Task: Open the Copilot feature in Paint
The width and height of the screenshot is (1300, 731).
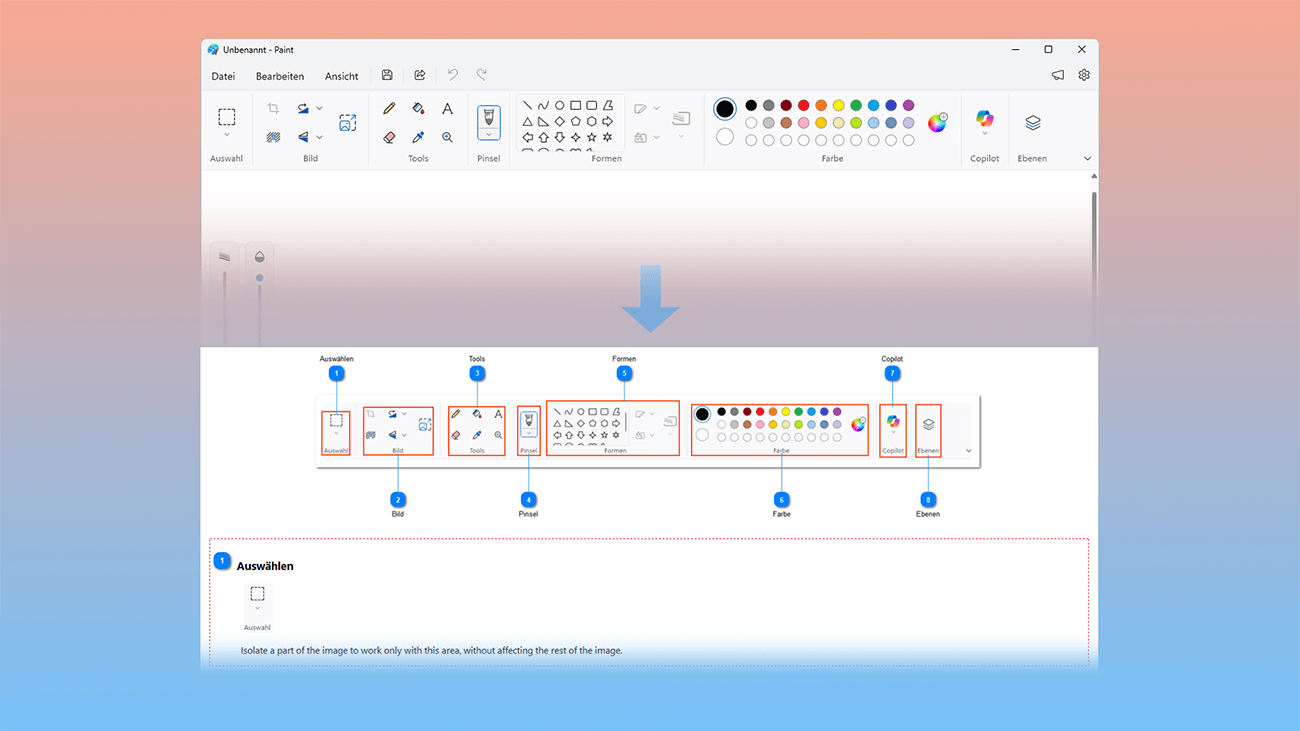Action: click(x=984, y=117)
